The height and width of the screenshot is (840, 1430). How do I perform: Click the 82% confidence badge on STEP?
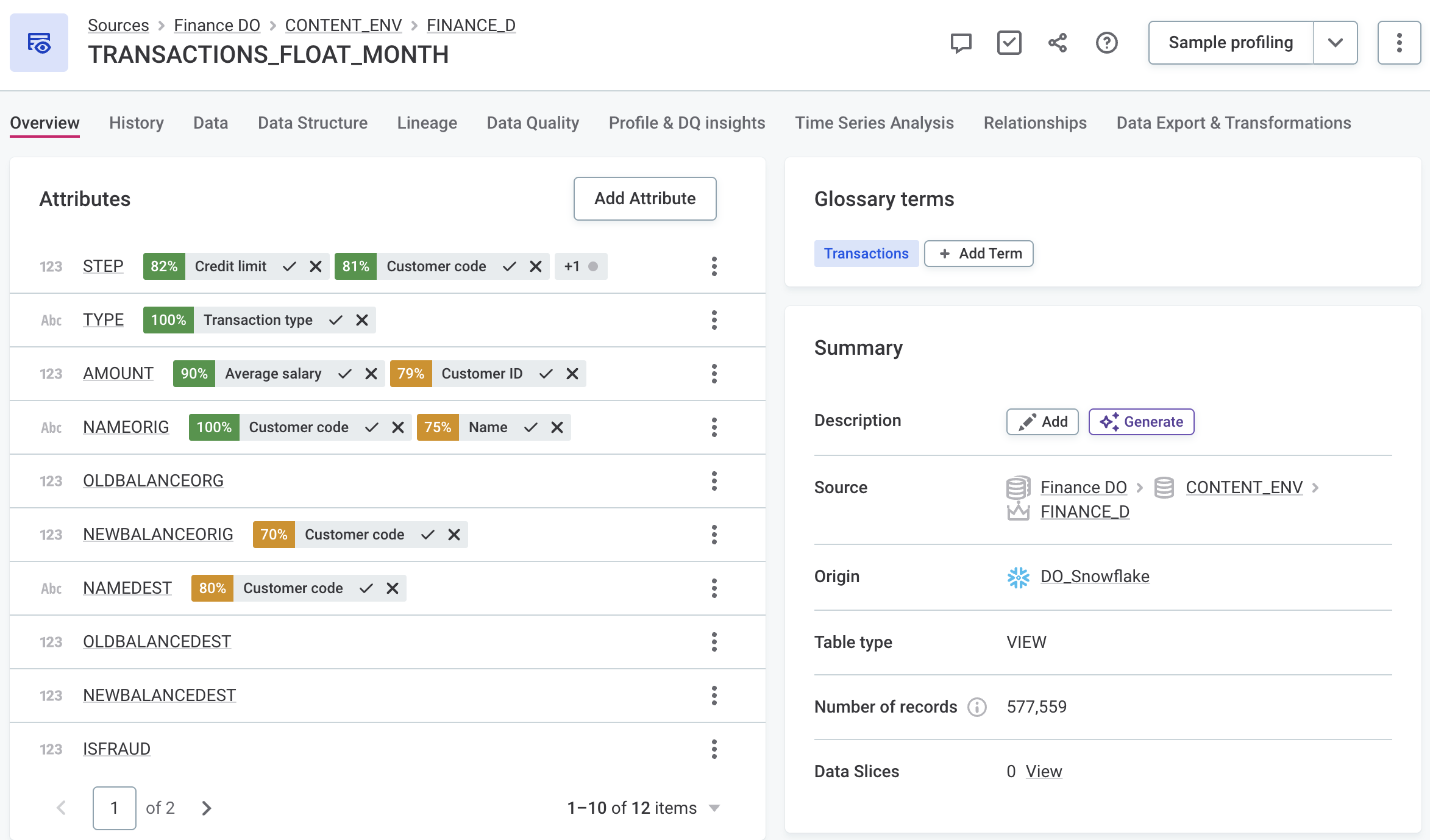(164, 266)
